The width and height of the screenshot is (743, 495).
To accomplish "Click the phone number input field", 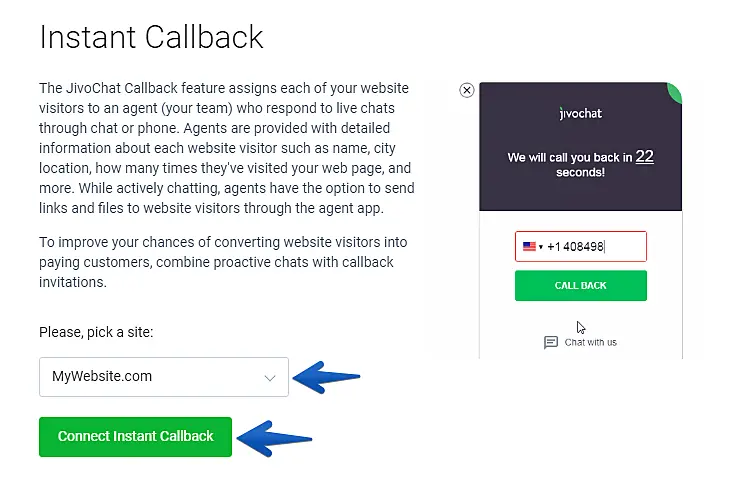I will point(592,246).
